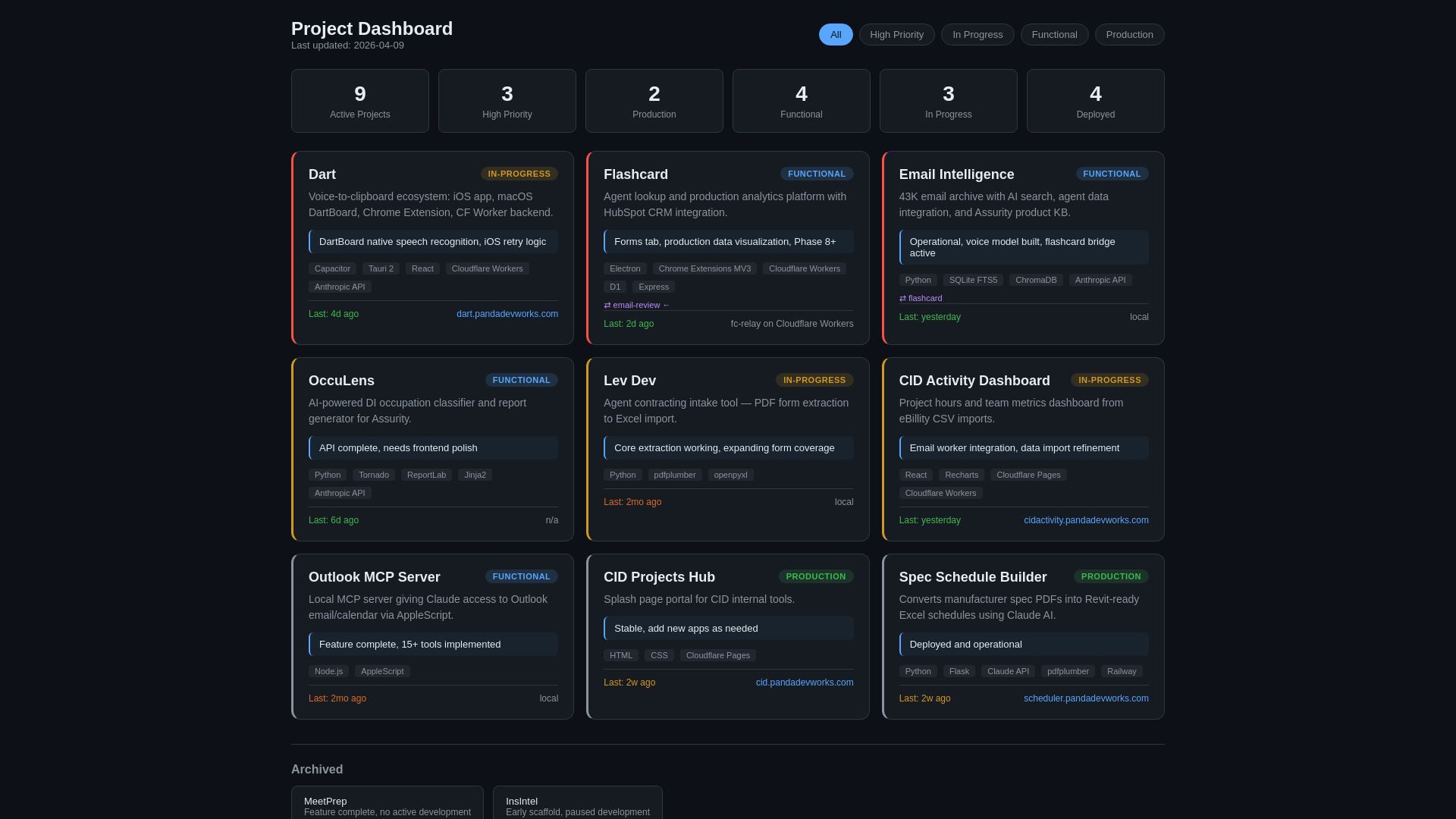Viewport: 1456px width, 819px height.
Task: Open the CID Activity Dashboard title
Action: [x=974, y=381]
